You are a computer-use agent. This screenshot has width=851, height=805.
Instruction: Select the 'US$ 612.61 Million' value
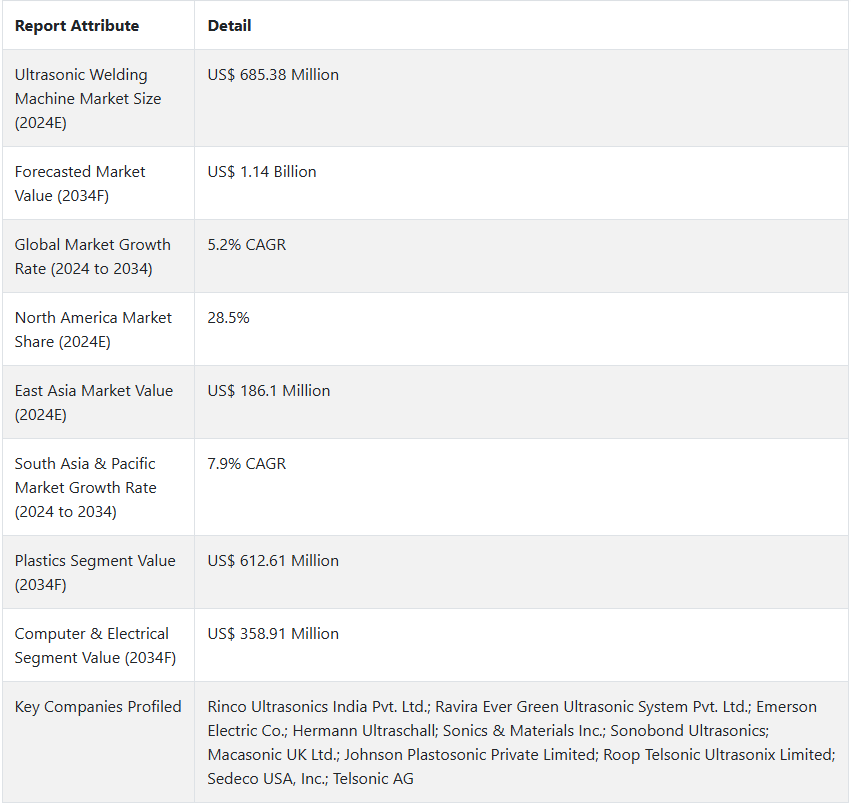point(273,561)
